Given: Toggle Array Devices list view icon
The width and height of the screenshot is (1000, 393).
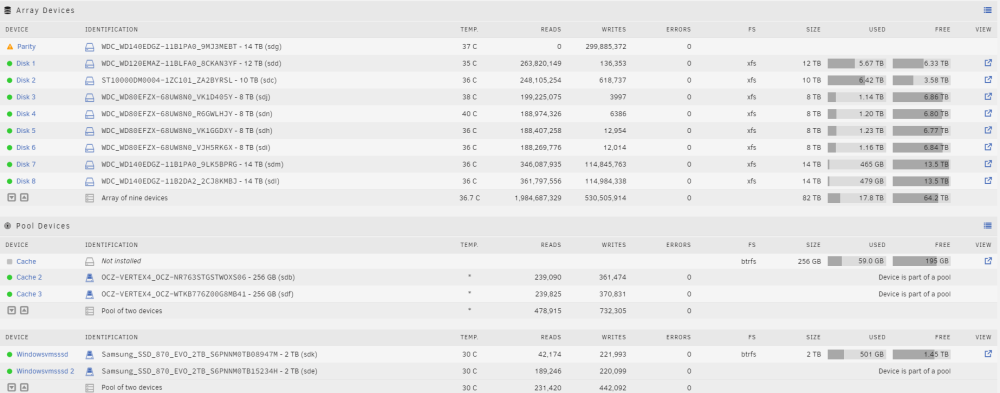Looking at the screenshot, I should point(988,10).
